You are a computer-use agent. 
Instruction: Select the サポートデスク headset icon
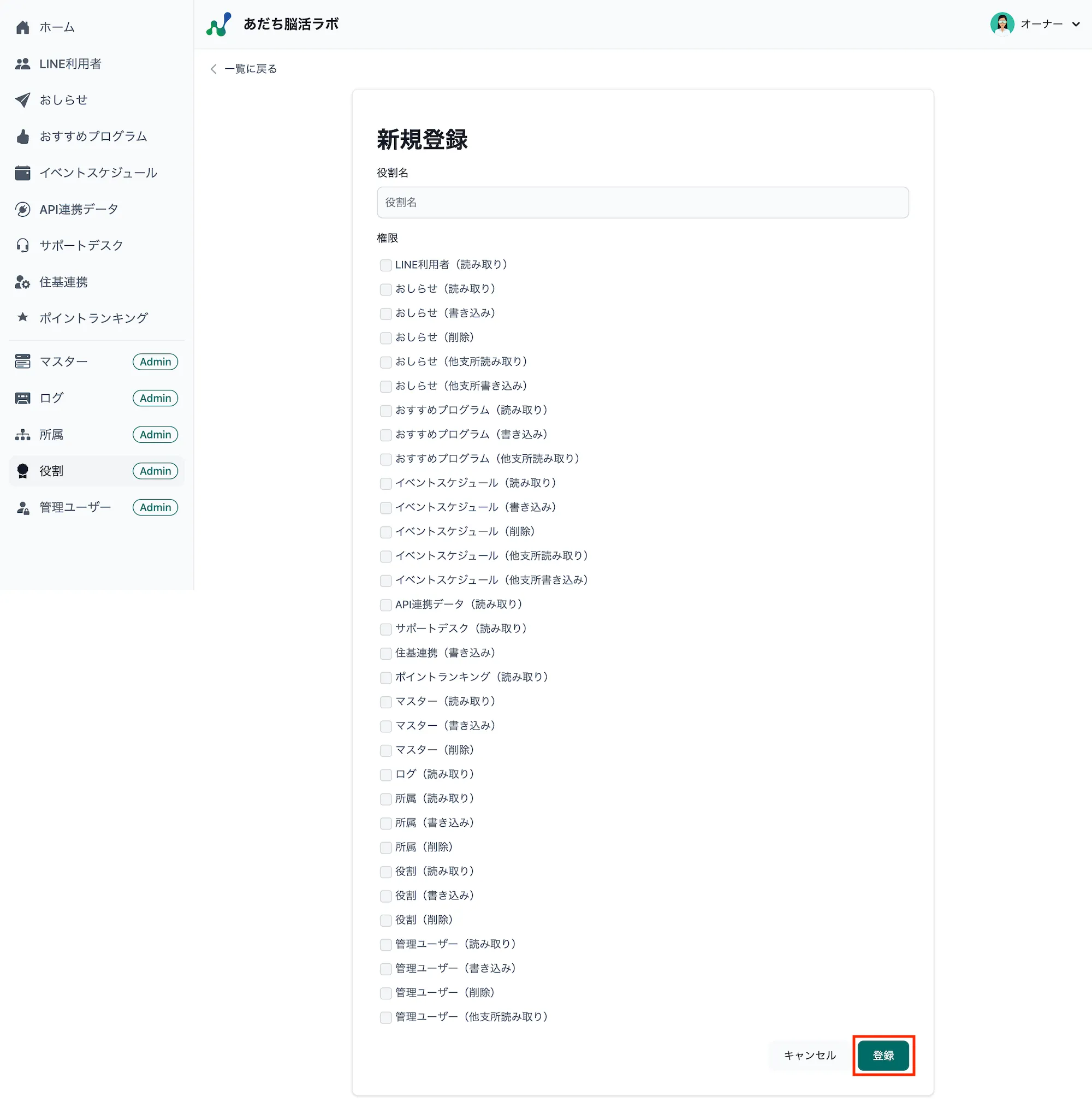[22, 245]
